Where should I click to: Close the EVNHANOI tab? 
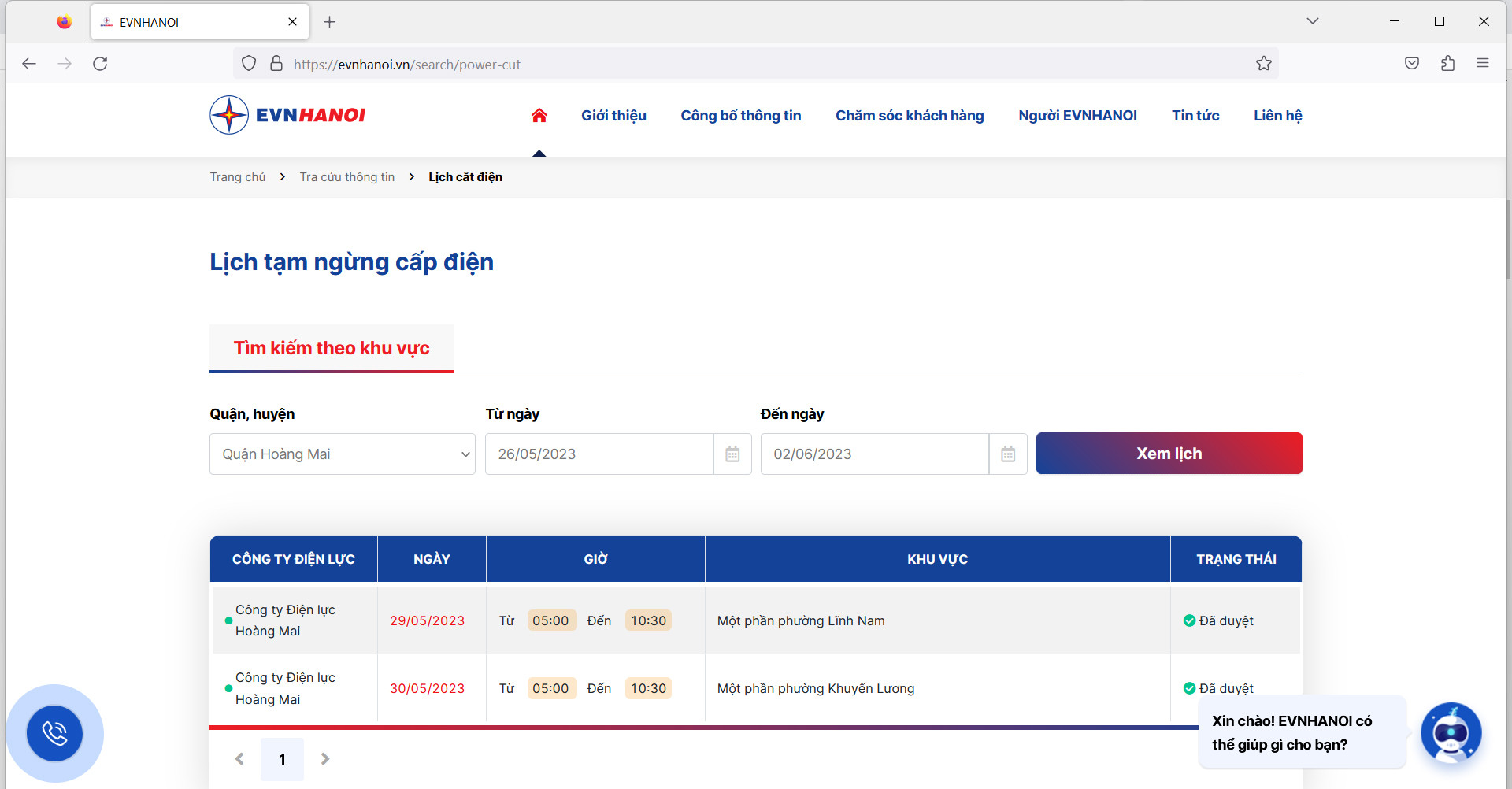[292, 22]
